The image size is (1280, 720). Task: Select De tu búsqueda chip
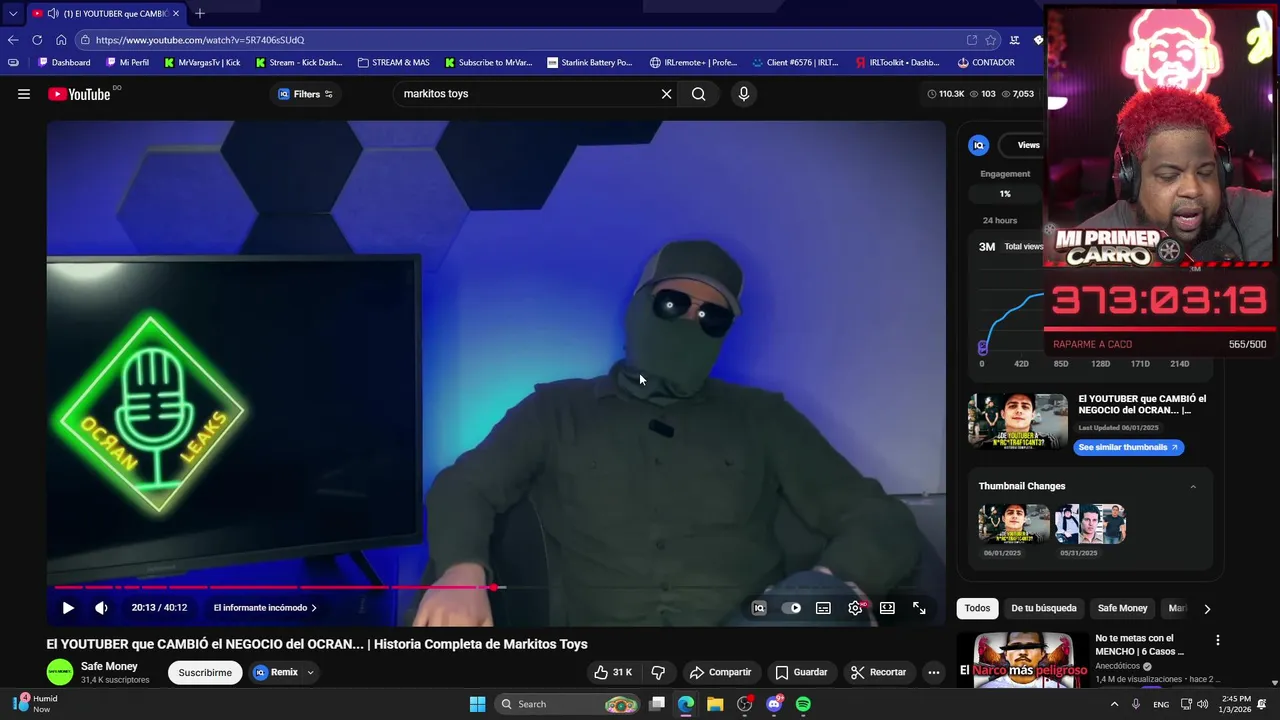(x=1043, y=608)
